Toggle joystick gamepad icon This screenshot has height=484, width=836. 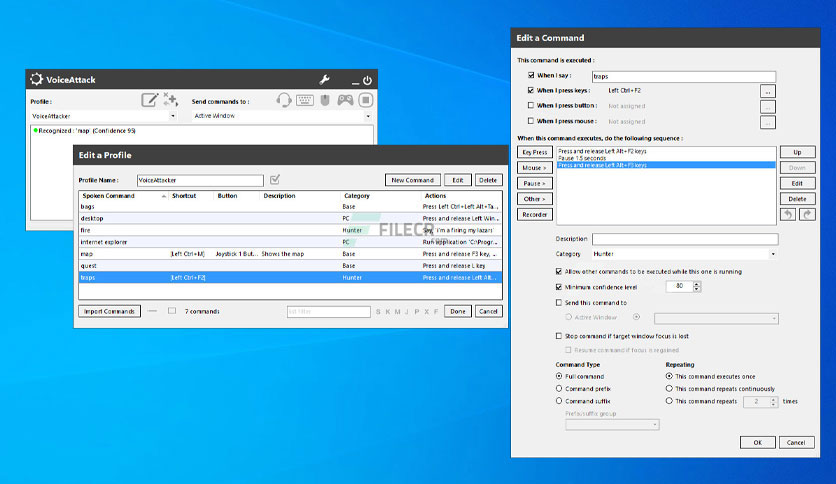pos(345,100)
